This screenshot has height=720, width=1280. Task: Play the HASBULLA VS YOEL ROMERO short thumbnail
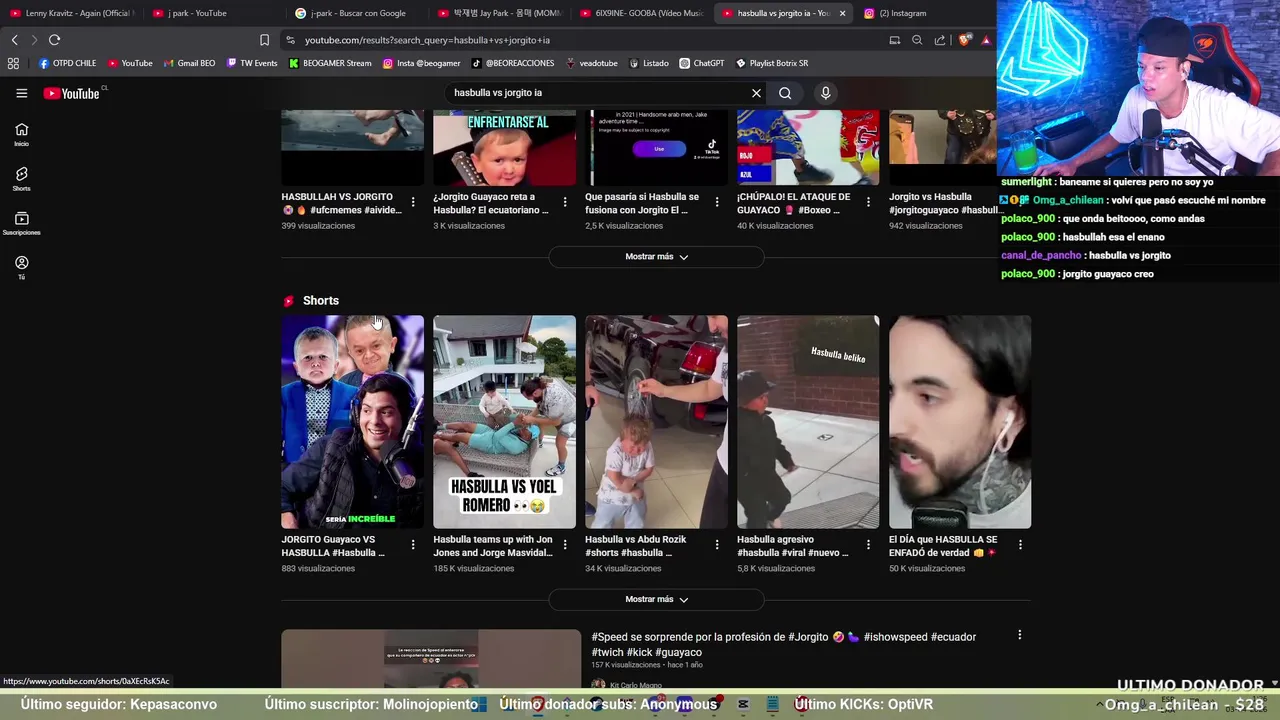504,422
